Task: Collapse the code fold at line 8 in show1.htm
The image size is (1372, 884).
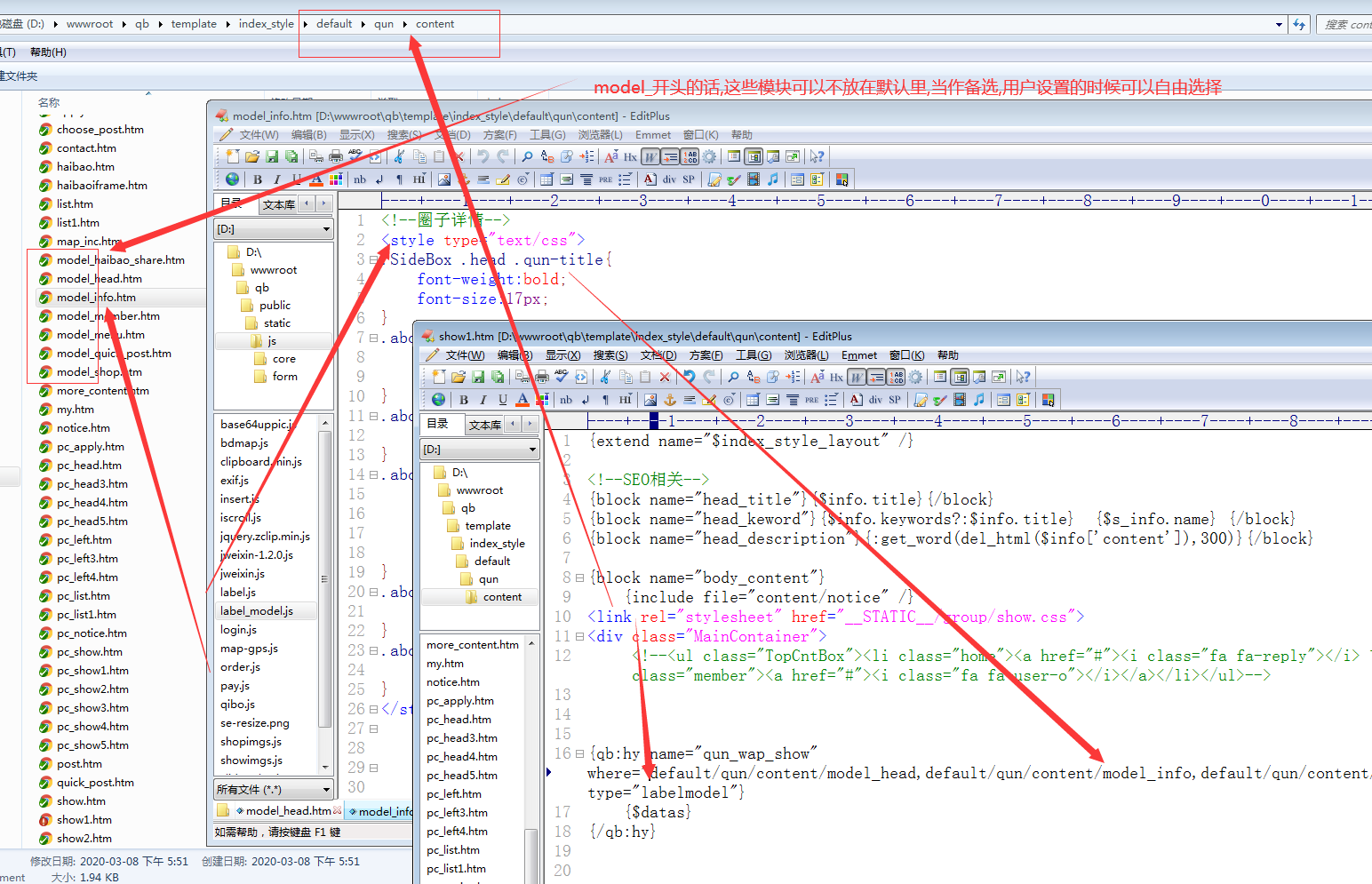Action: click(579, 577)
